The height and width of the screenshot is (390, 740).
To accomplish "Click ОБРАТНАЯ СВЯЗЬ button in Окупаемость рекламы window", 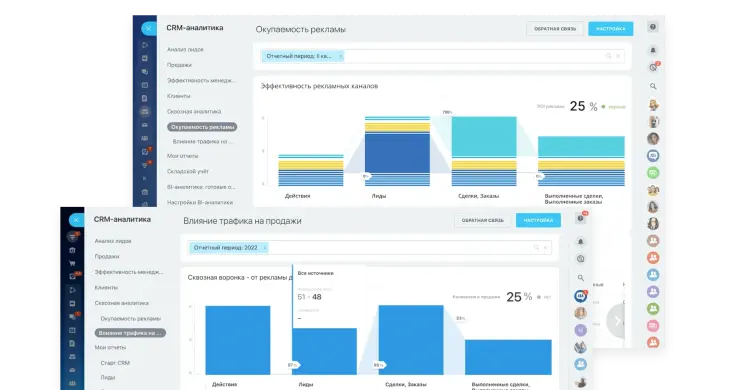I will (x=555, y=29).
